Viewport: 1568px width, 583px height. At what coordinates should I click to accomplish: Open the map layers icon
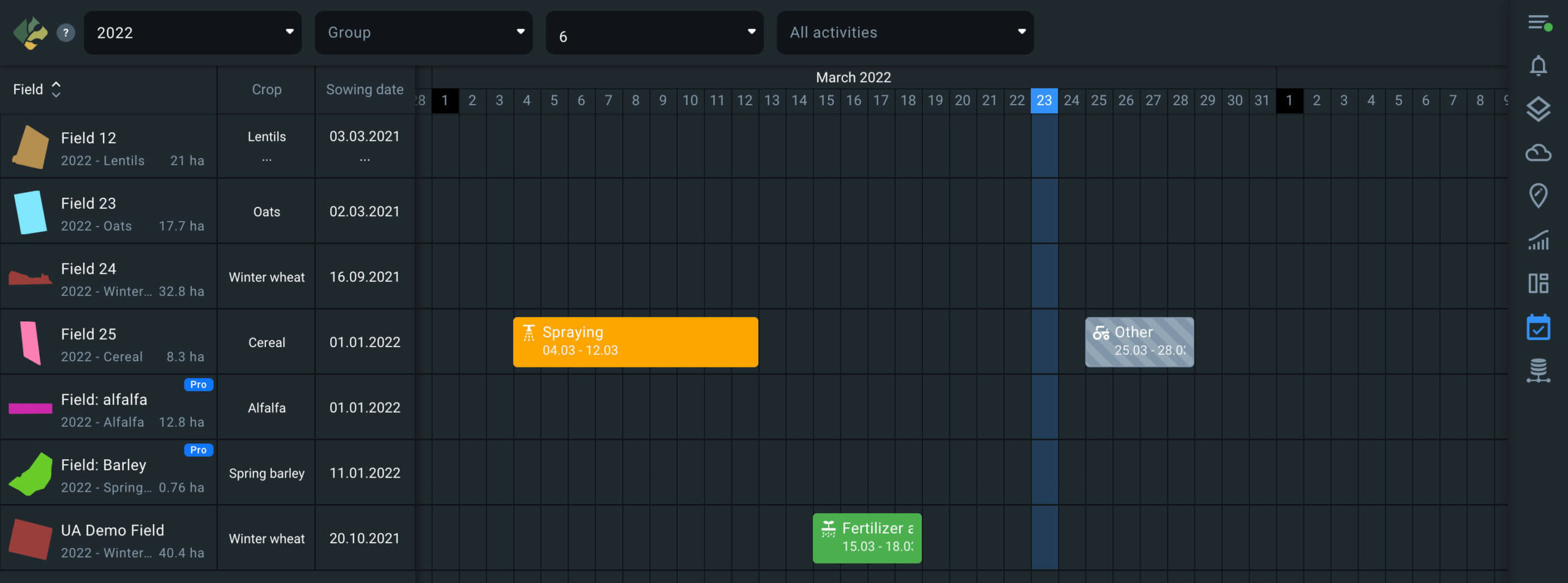(1538, 109)
